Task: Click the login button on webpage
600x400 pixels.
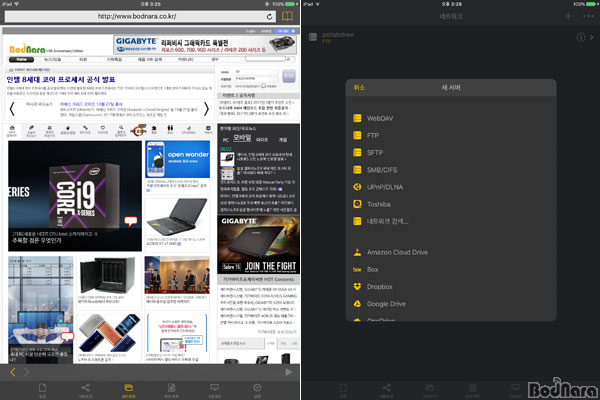Action: pyautogui.click(x=289, y=76)
